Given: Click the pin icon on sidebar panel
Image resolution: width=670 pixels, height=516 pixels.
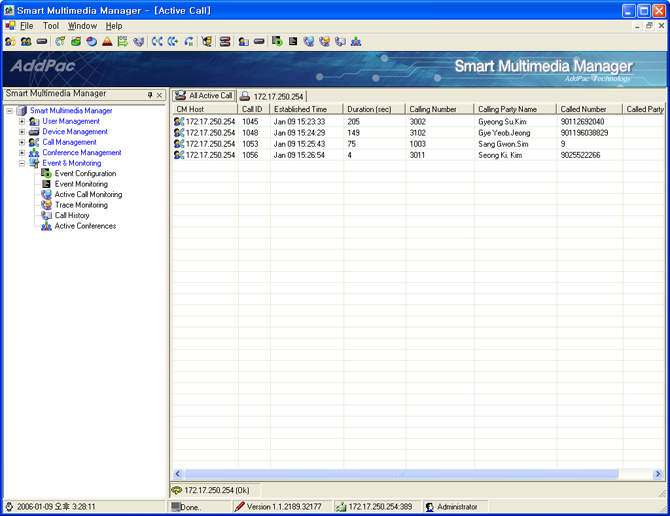Looking at the screenshot, I should coord(150,95).
